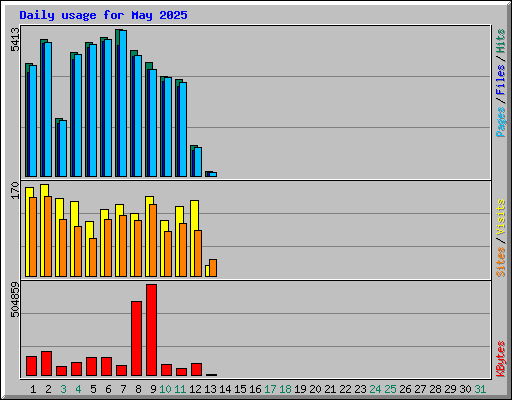Click the day 22 axis label

click(x=345, y=389)
